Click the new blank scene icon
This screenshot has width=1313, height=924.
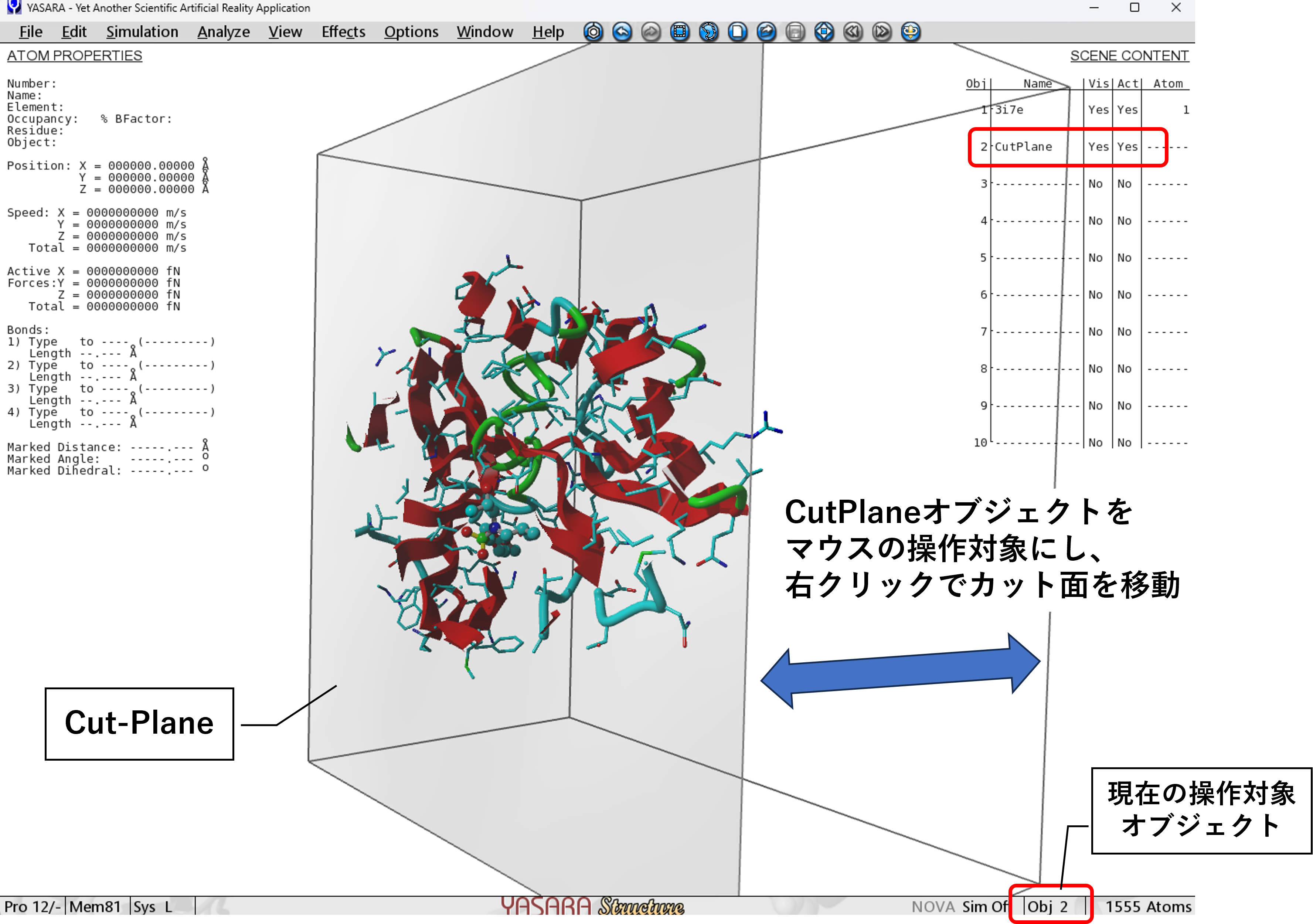pyautogui.click(x=737, y=32)
